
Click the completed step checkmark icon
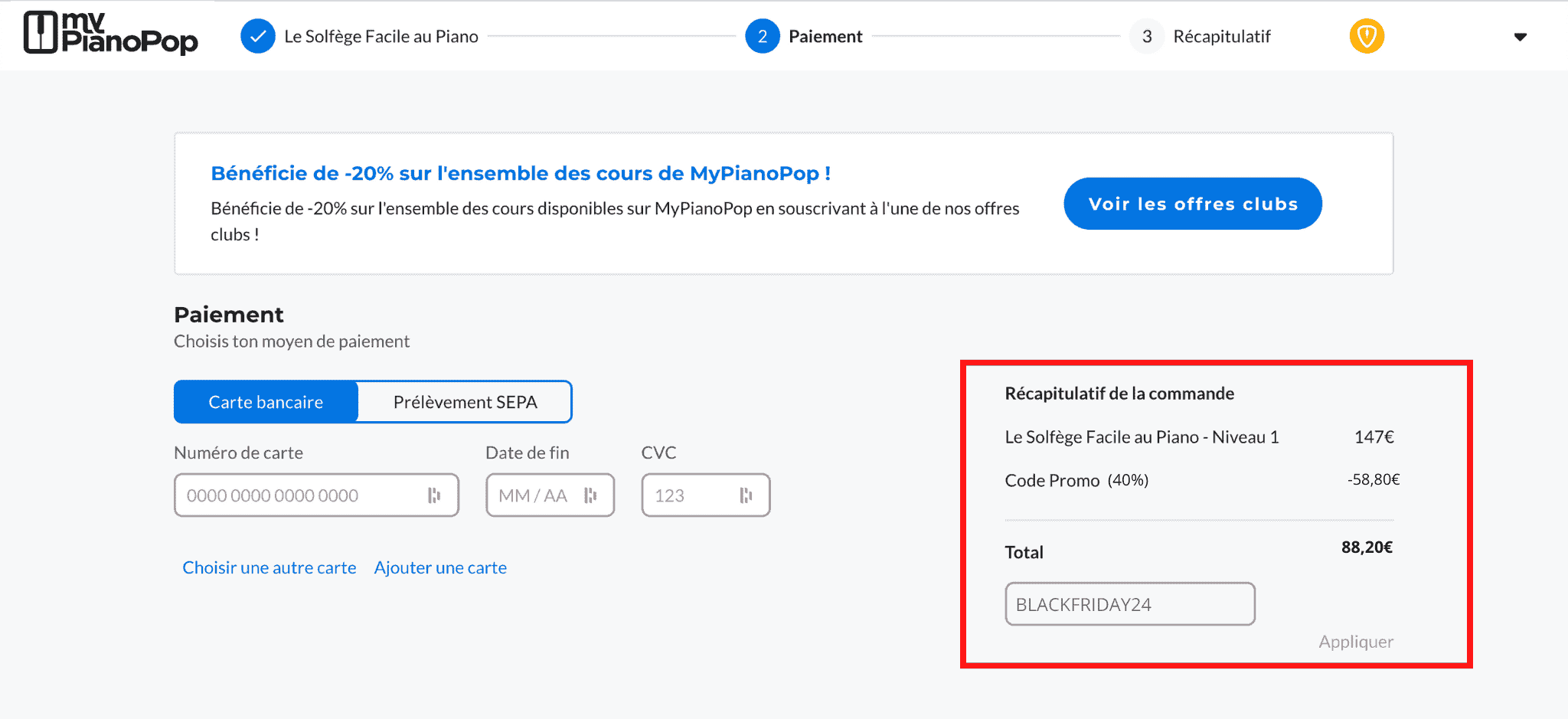tap(258, 36)
